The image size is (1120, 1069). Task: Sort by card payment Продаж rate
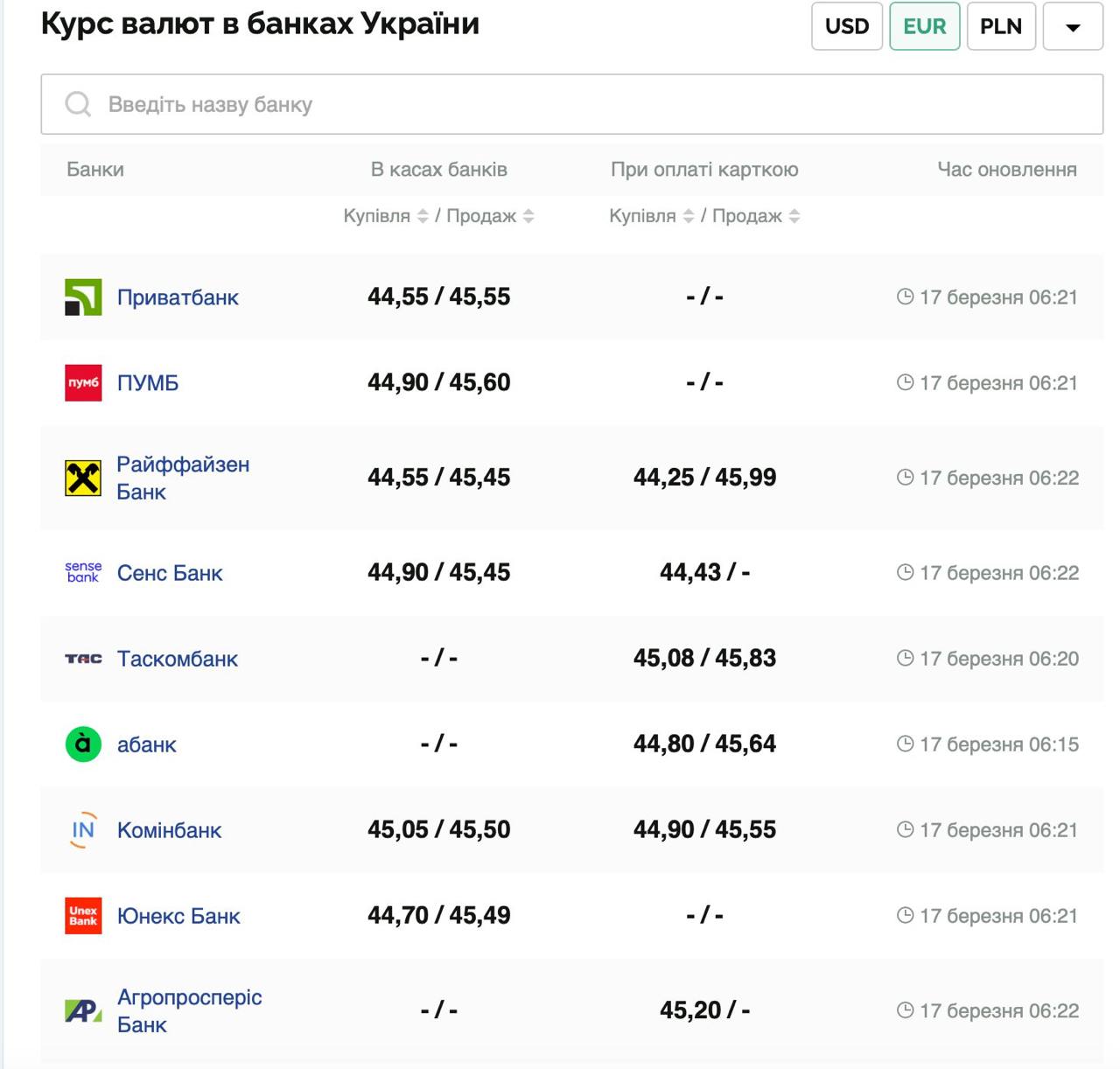(794, 216)
